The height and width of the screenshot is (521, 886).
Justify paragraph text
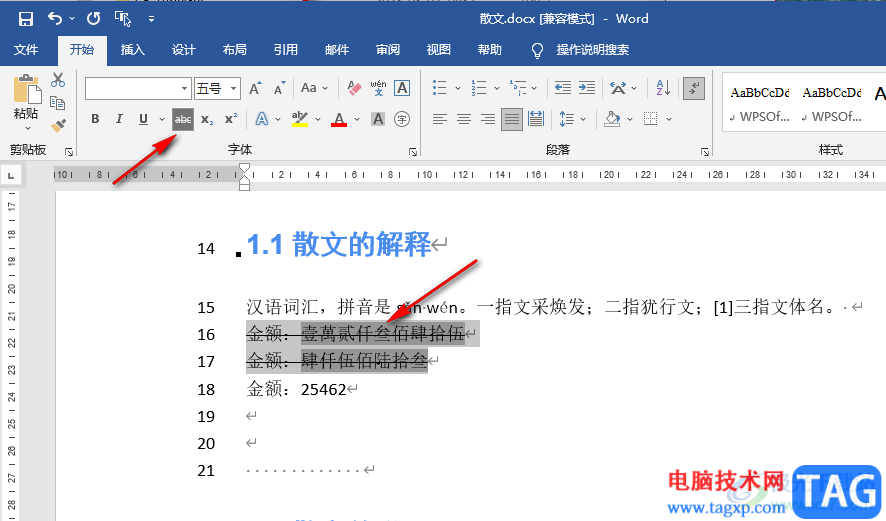[x=511, y=119]
